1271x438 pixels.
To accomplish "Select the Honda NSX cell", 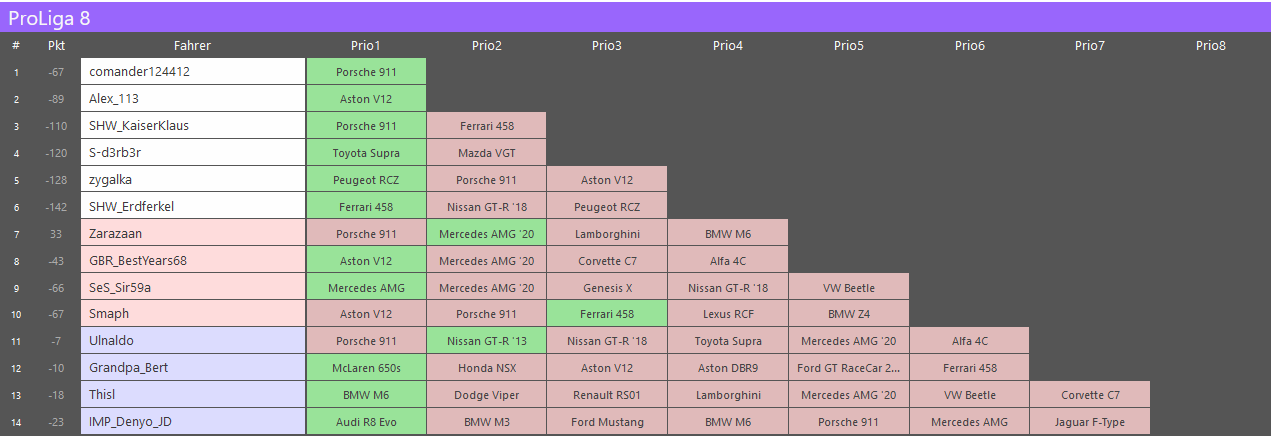I will [x=487, y=368].
